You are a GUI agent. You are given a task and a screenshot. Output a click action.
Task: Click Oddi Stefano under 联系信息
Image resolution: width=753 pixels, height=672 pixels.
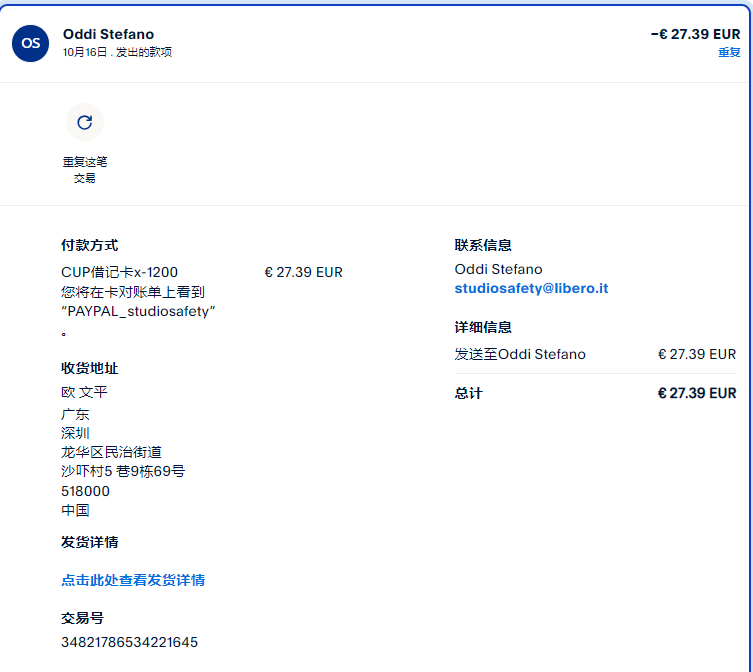click(x=498, y=269)
